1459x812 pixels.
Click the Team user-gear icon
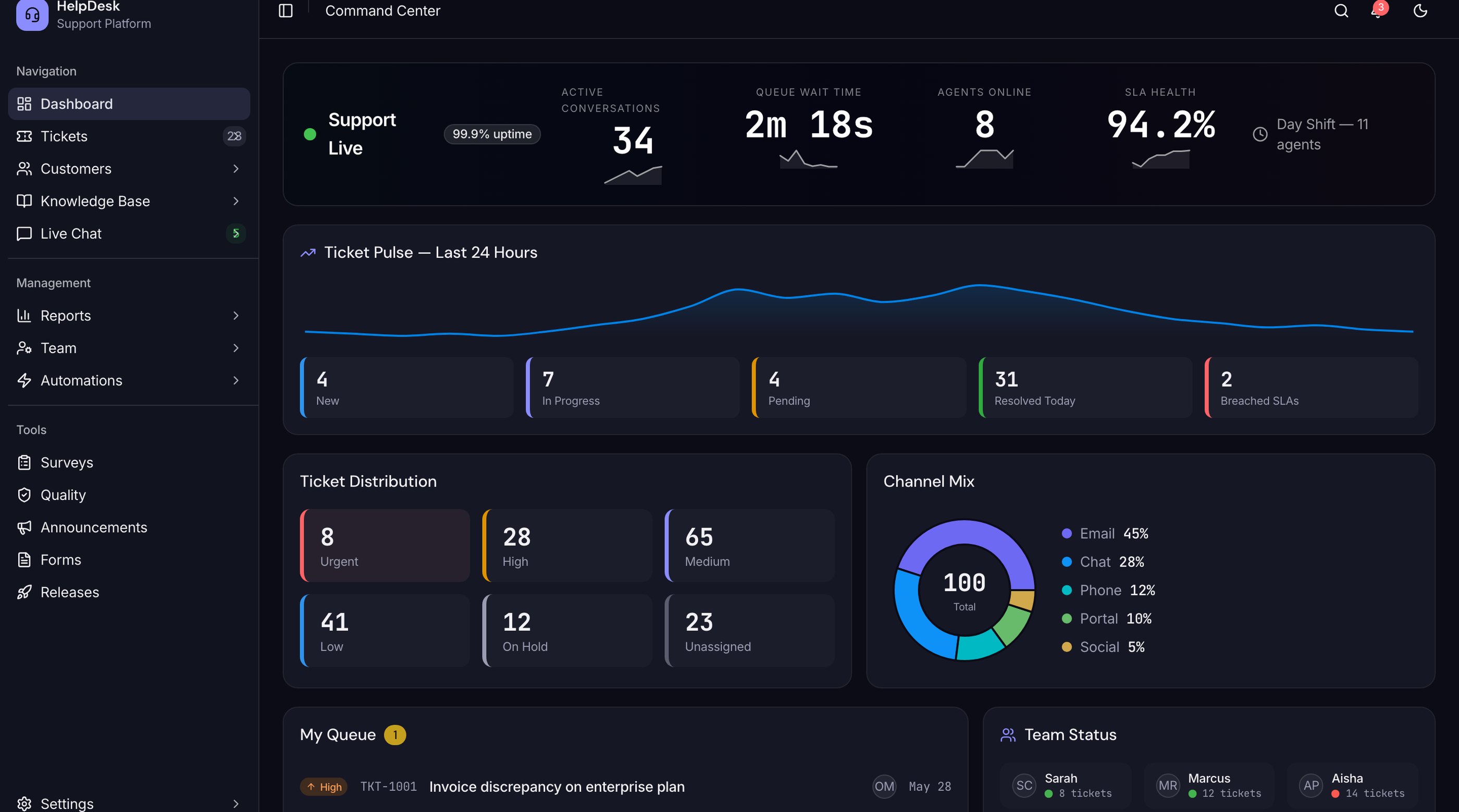pyautogui.click(x=24, y=348)
